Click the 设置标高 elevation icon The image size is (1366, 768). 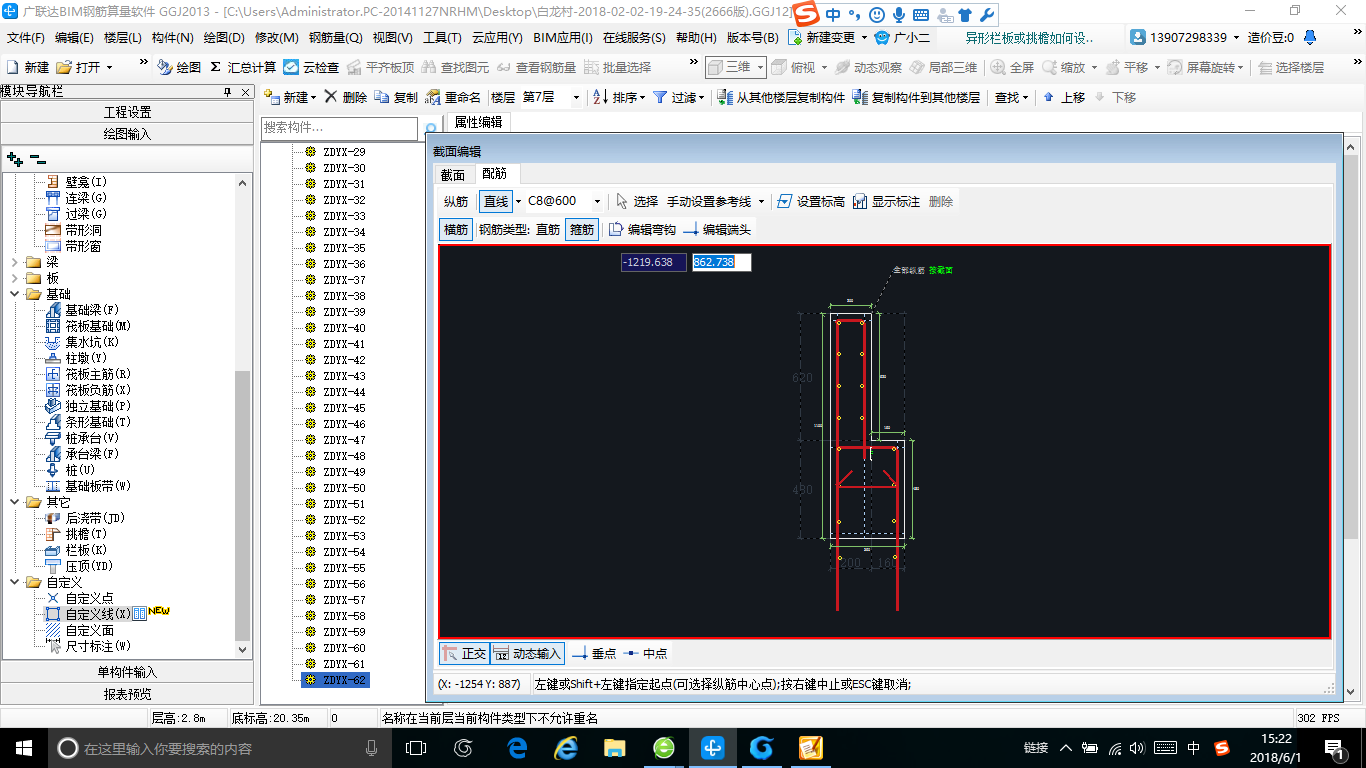pos(811,201)
